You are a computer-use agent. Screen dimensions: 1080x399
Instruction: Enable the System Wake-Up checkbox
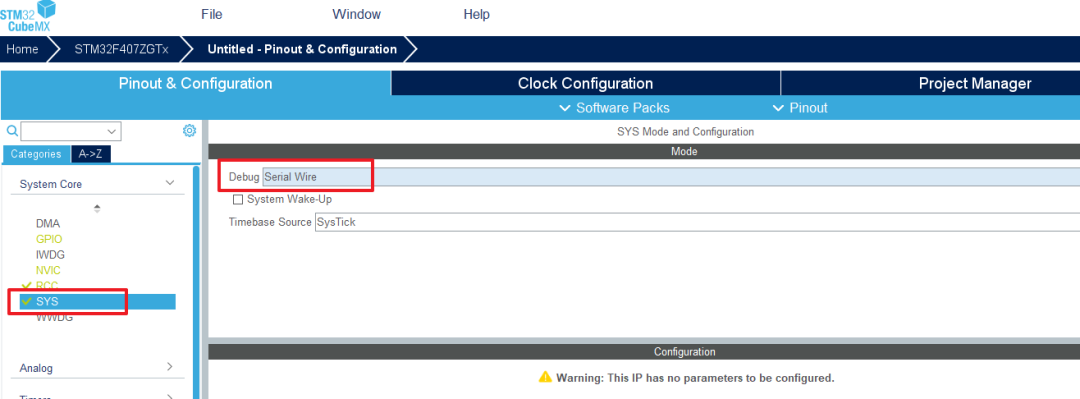click(238, 199)
